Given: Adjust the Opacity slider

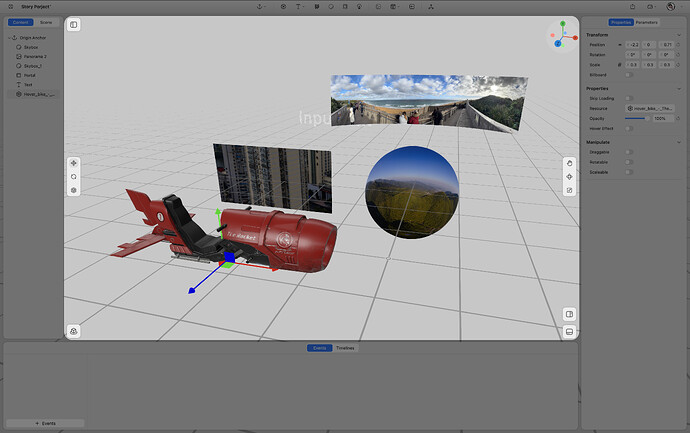Looking at the screenshot, I should click(x=635, y=118).
